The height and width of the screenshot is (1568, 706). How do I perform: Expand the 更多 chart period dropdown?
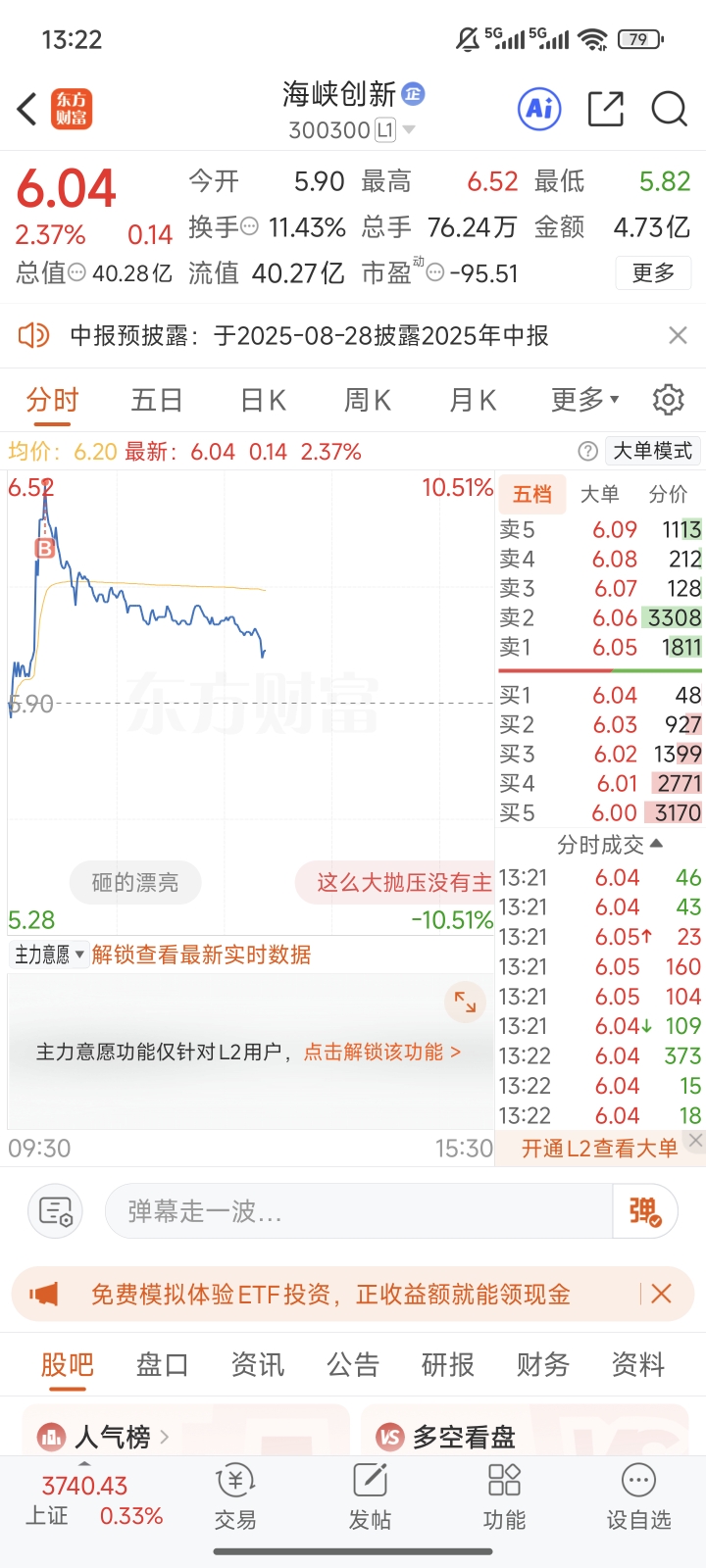point(585,400)
